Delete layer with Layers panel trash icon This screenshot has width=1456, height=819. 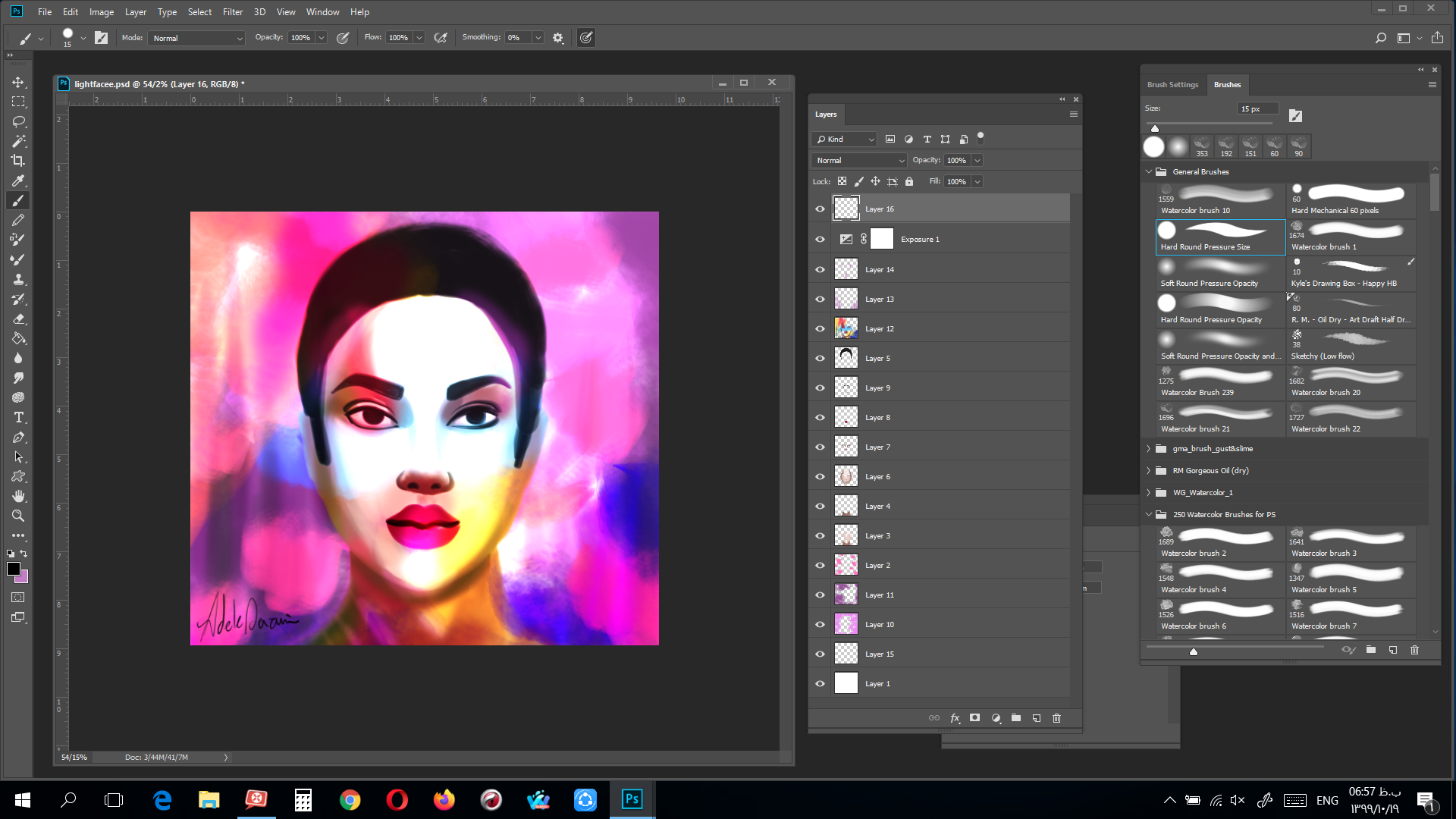[1057, 718]
